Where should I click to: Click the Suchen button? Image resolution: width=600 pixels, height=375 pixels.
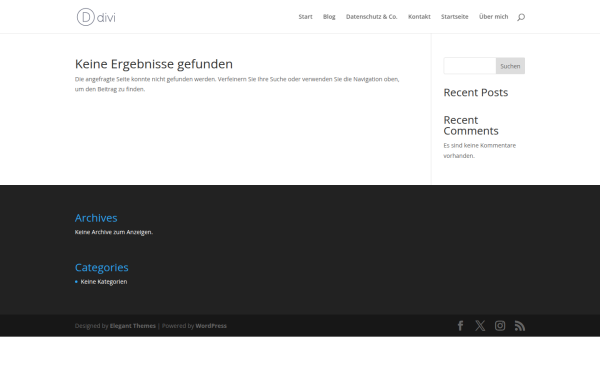510,66
